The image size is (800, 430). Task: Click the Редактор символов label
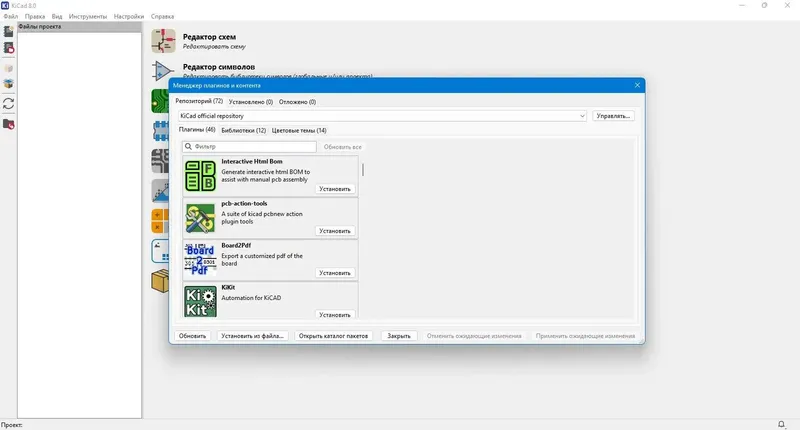pos(219,67)
